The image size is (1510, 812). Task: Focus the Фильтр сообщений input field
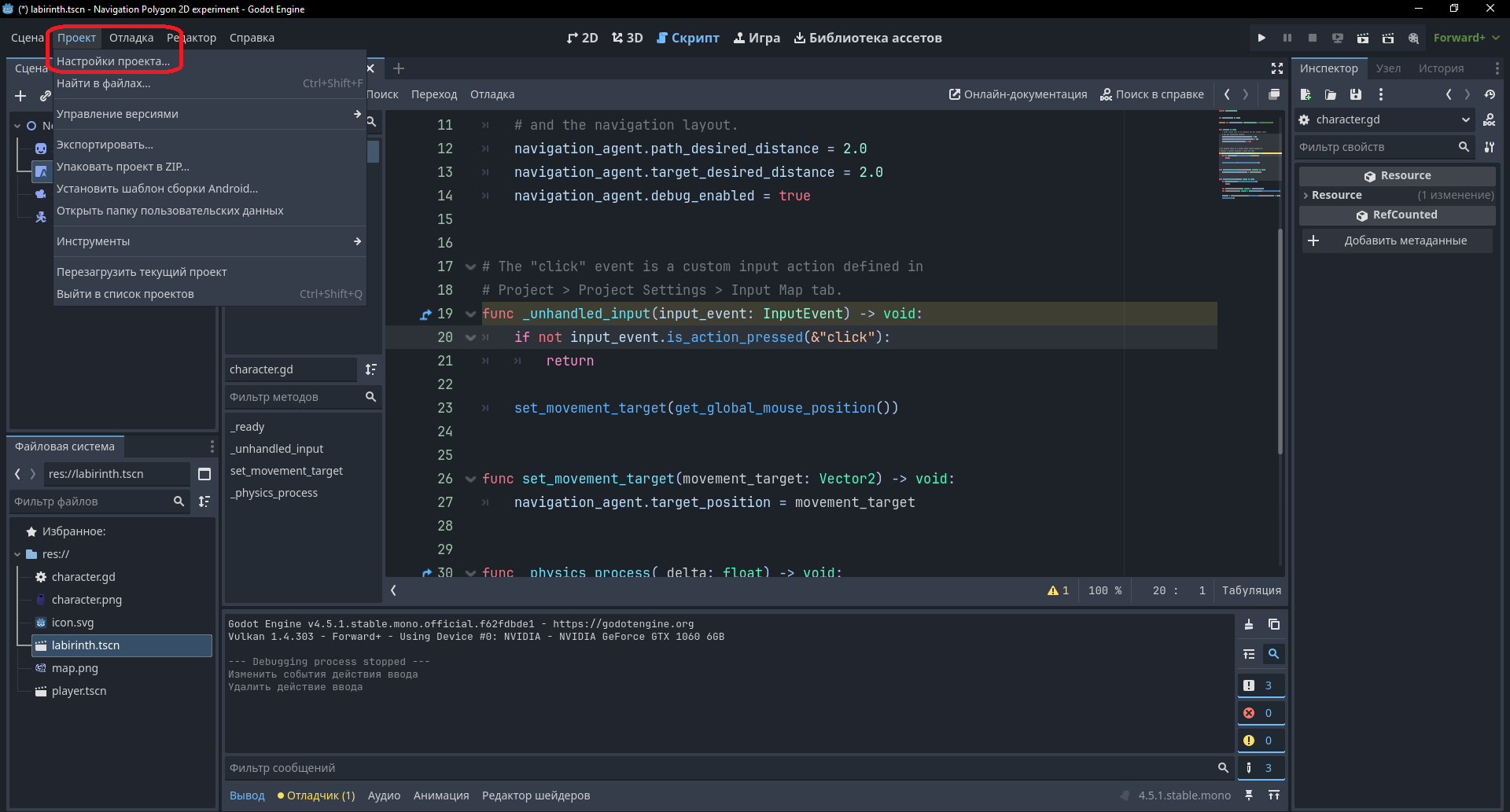point(720,768)
